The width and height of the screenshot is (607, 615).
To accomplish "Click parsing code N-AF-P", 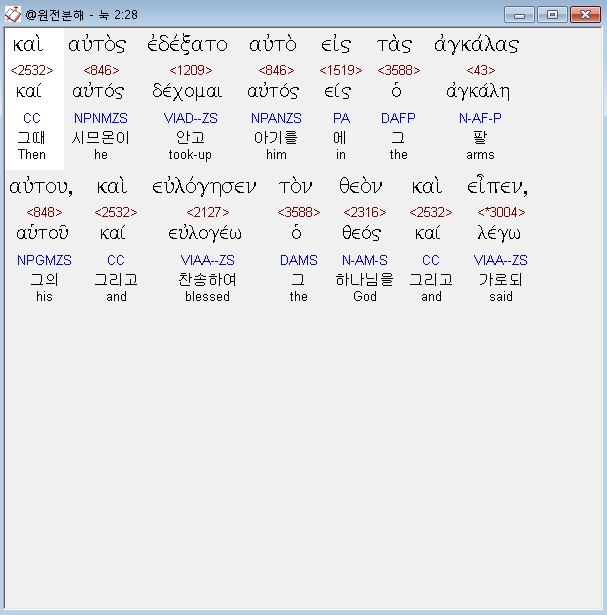I will (480, 118).
